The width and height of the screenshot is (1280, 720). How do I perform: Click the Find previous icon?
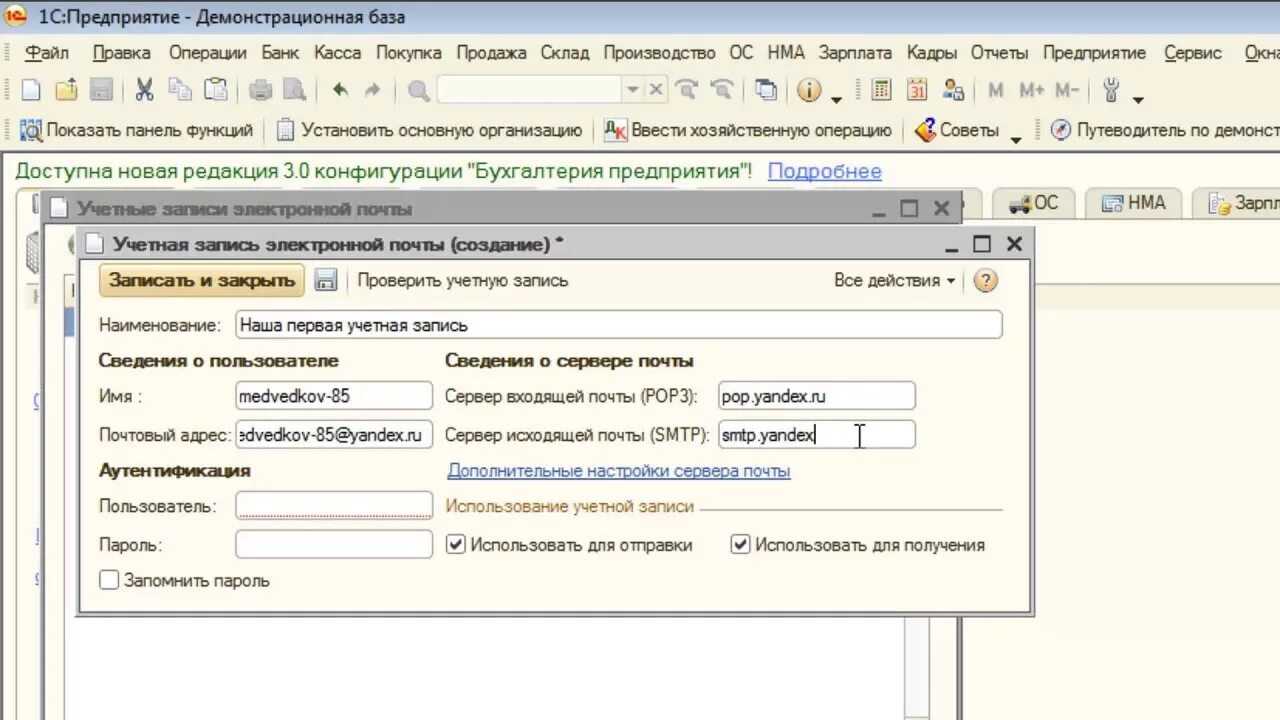pyautogui.click(x=721, y=91)
